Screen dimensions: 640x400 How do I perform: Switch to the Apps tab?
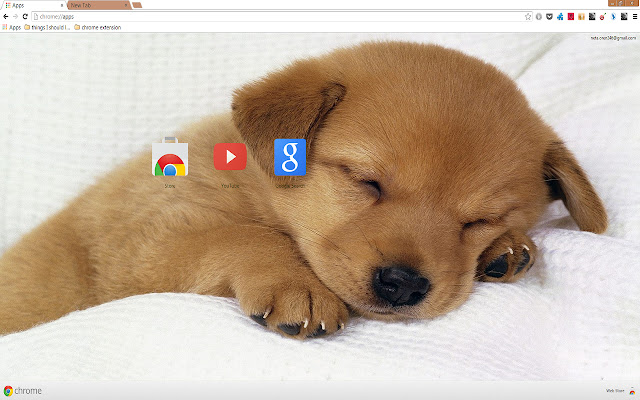click(33, 5)
